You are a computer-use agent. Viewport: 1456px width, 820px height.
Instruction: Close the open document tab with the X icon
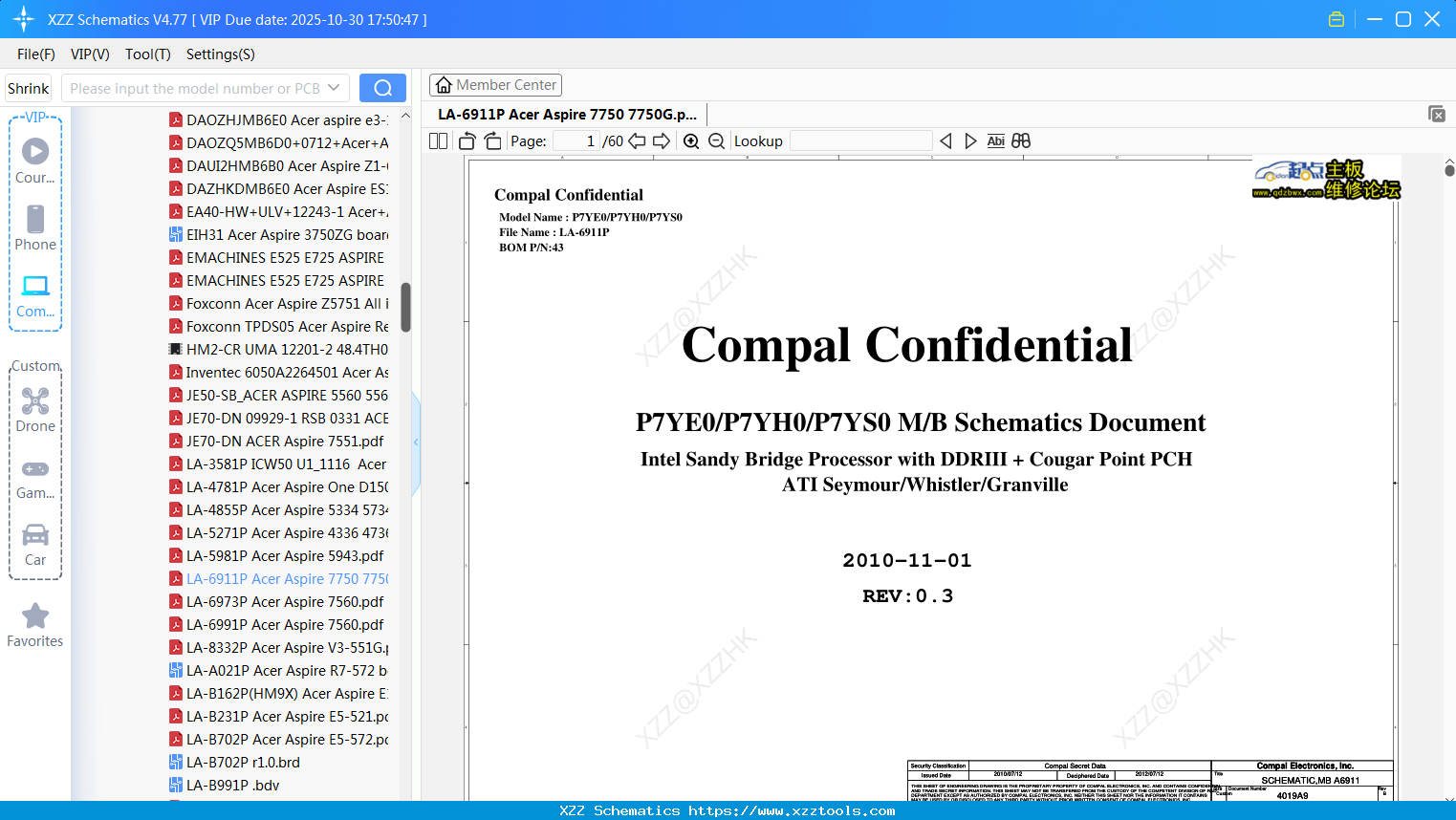pyautogui.click(x=1437, y=114)
